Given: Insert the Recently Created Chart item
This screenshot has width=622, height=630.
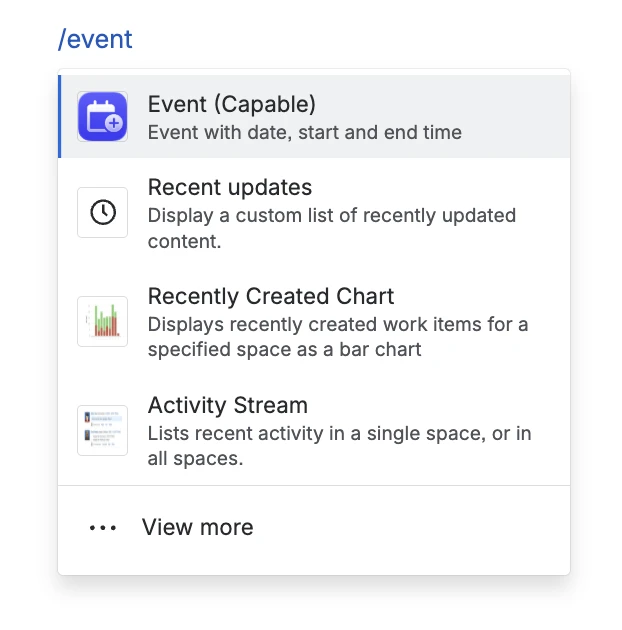Looking at the screenshot, I should coord(270,296).
